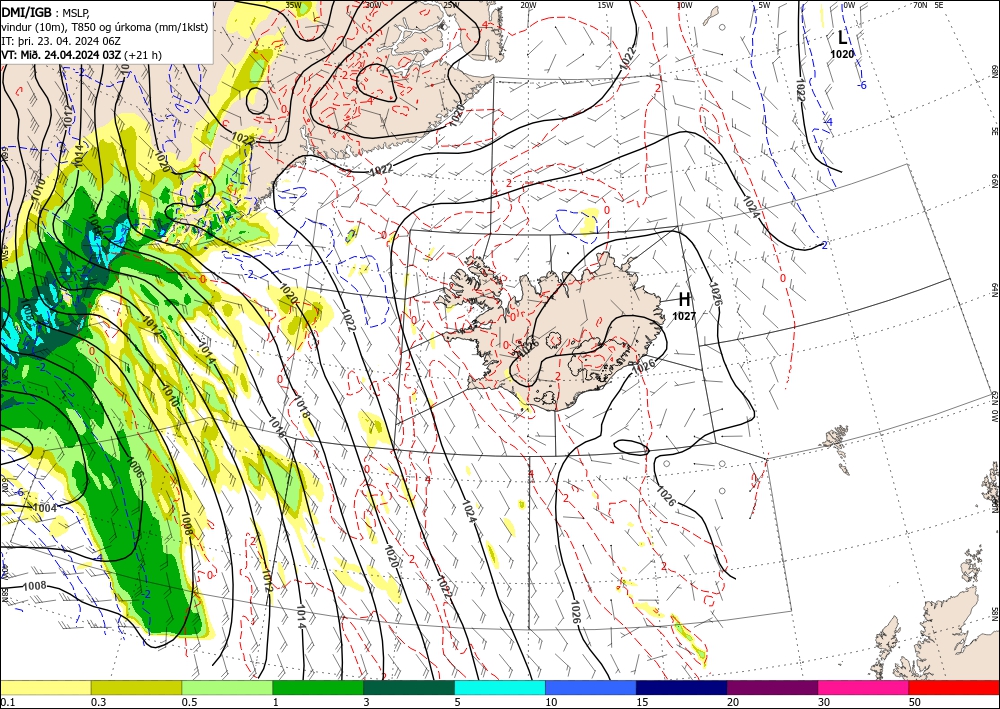Click the '1016' isobar label
This screenshot has height=709, width=1000.
[276, 426]
